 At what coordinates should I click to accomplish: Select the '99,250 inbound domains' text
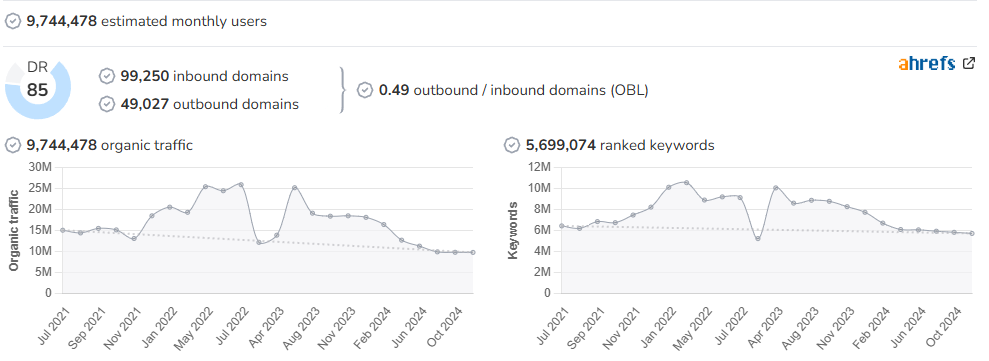[x=204, y=76]
